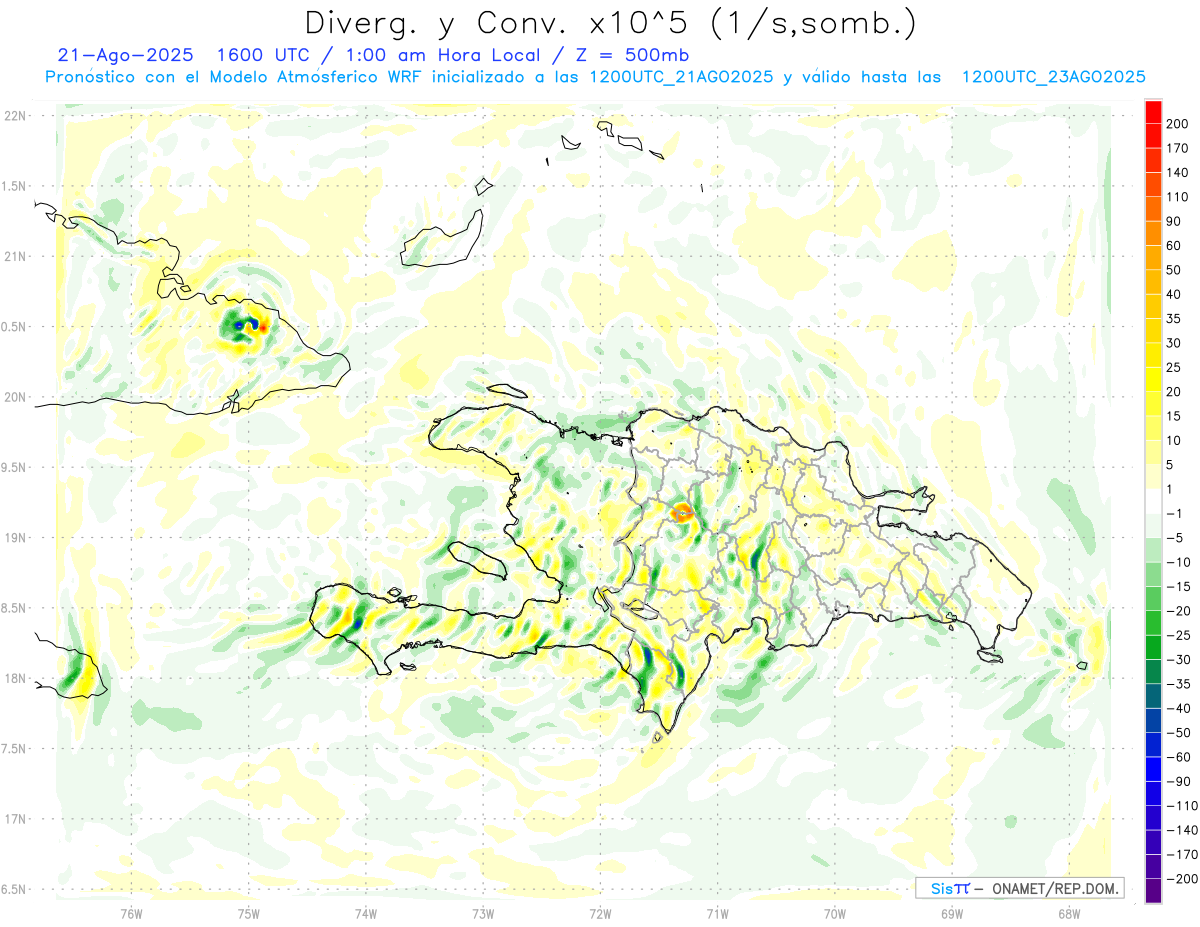Image resolution: width=1200 pixels, height=927 pixels.
Task: Click the '68W' longitude label
Action: pos(1069,913)
